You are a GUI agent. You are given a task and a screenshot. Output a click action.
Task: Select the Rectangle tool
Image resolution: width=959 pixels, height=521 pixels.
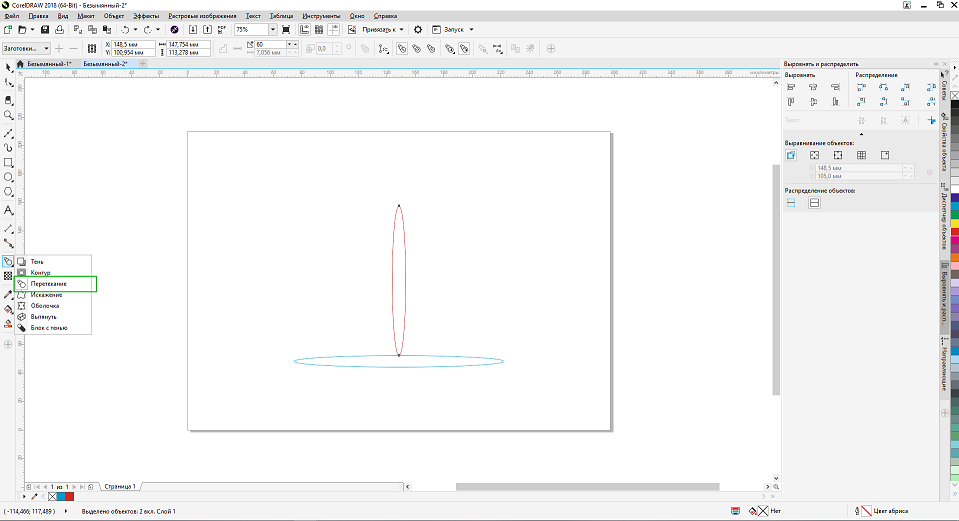pos(8,163)
